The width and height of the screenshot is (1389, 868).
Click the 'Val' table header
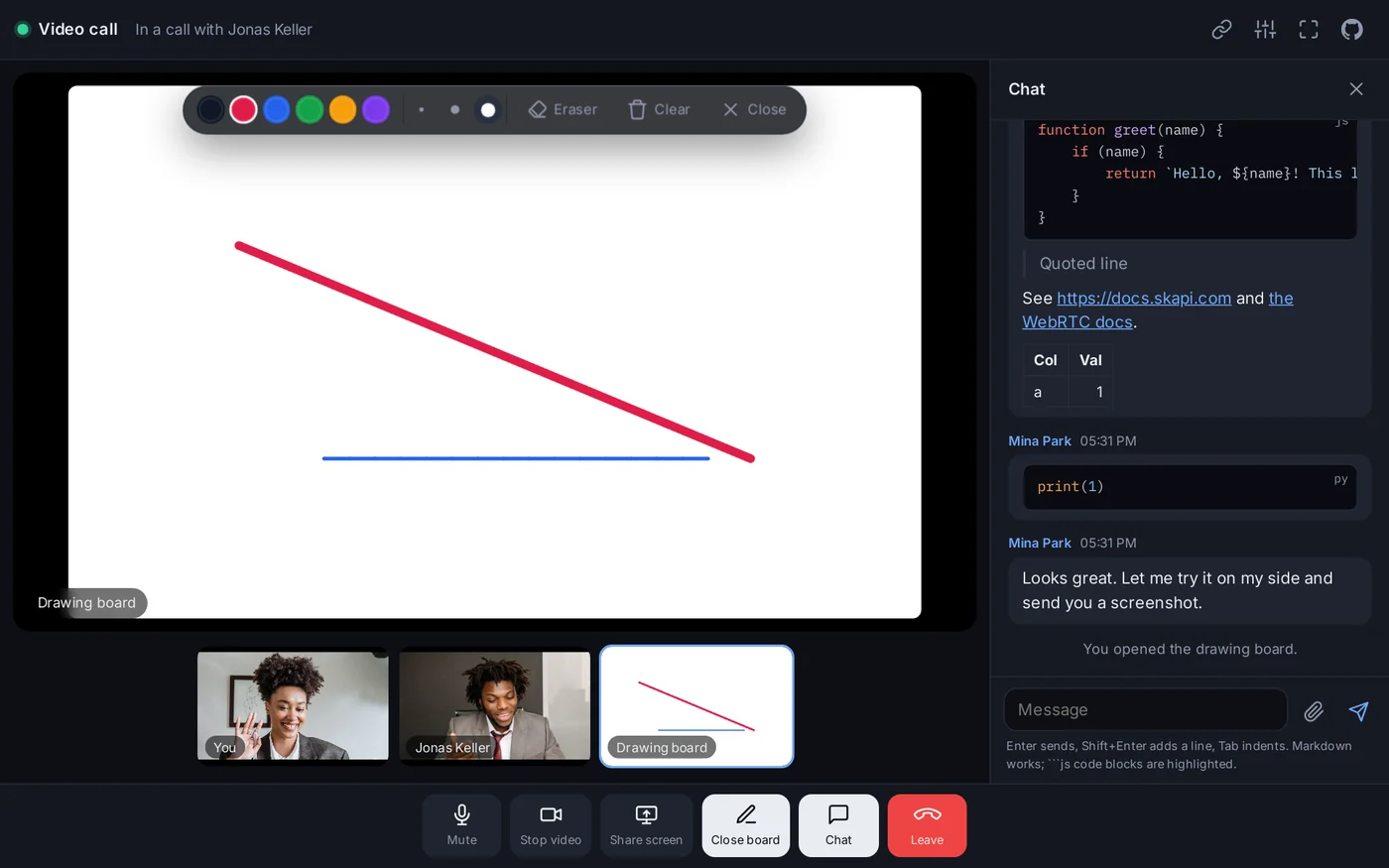pos(1090,360)
